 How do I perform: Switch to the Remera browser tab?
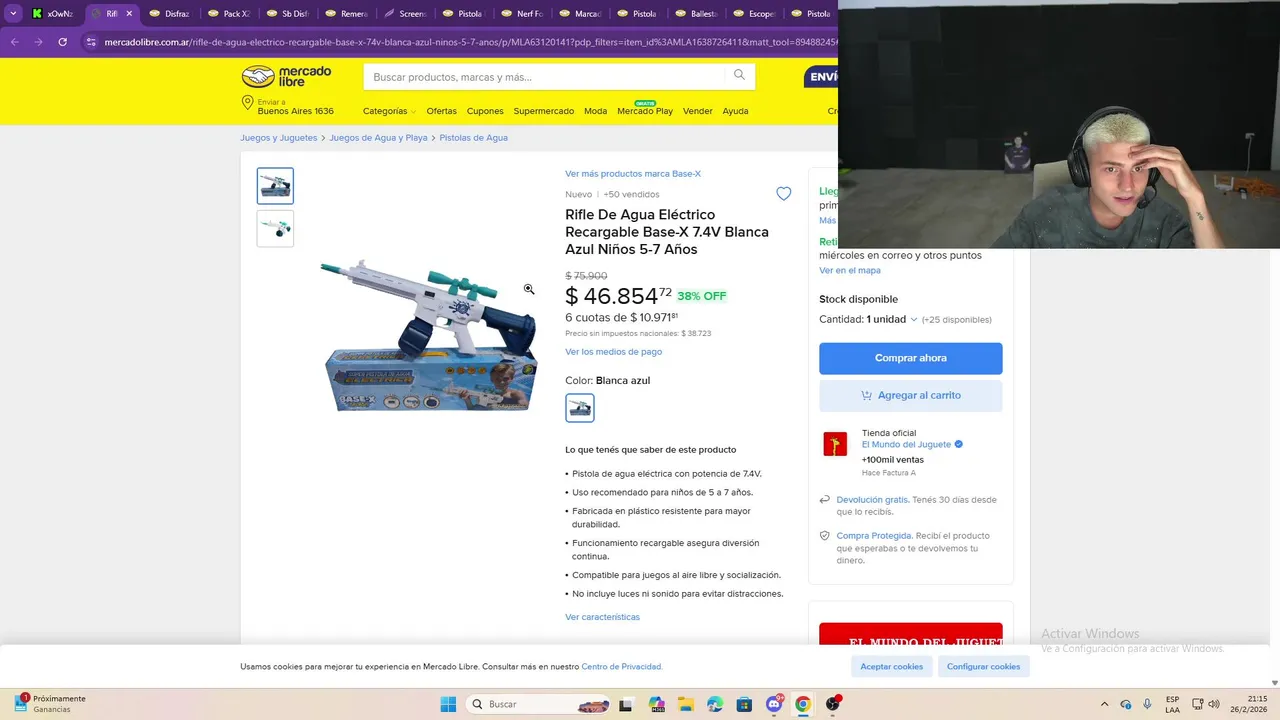click(x=346, y=14)
